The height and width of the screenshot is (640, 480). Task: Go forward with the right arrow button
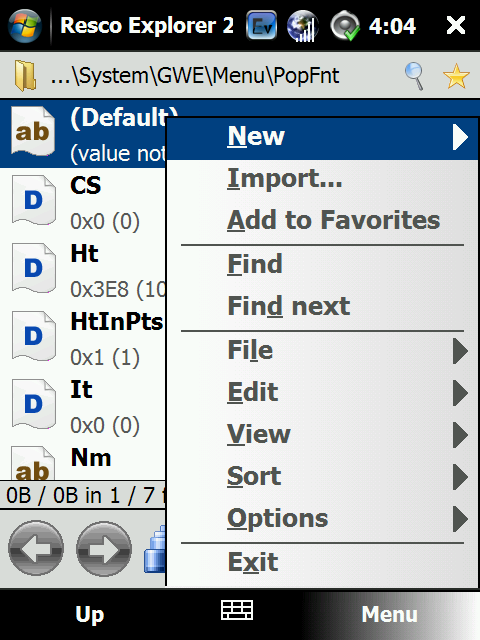click(x=104, y=548)
